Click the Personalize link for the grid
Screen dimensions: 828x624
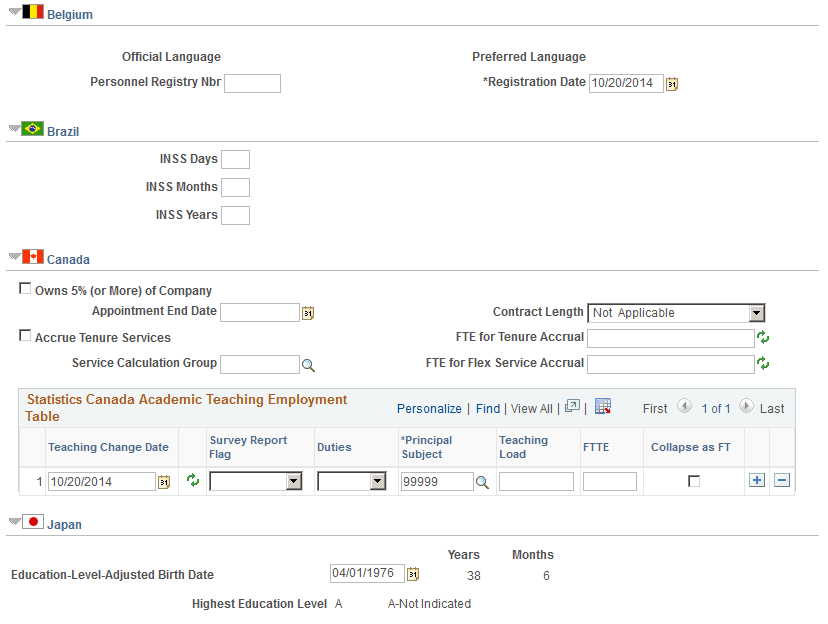pos(429,408)
